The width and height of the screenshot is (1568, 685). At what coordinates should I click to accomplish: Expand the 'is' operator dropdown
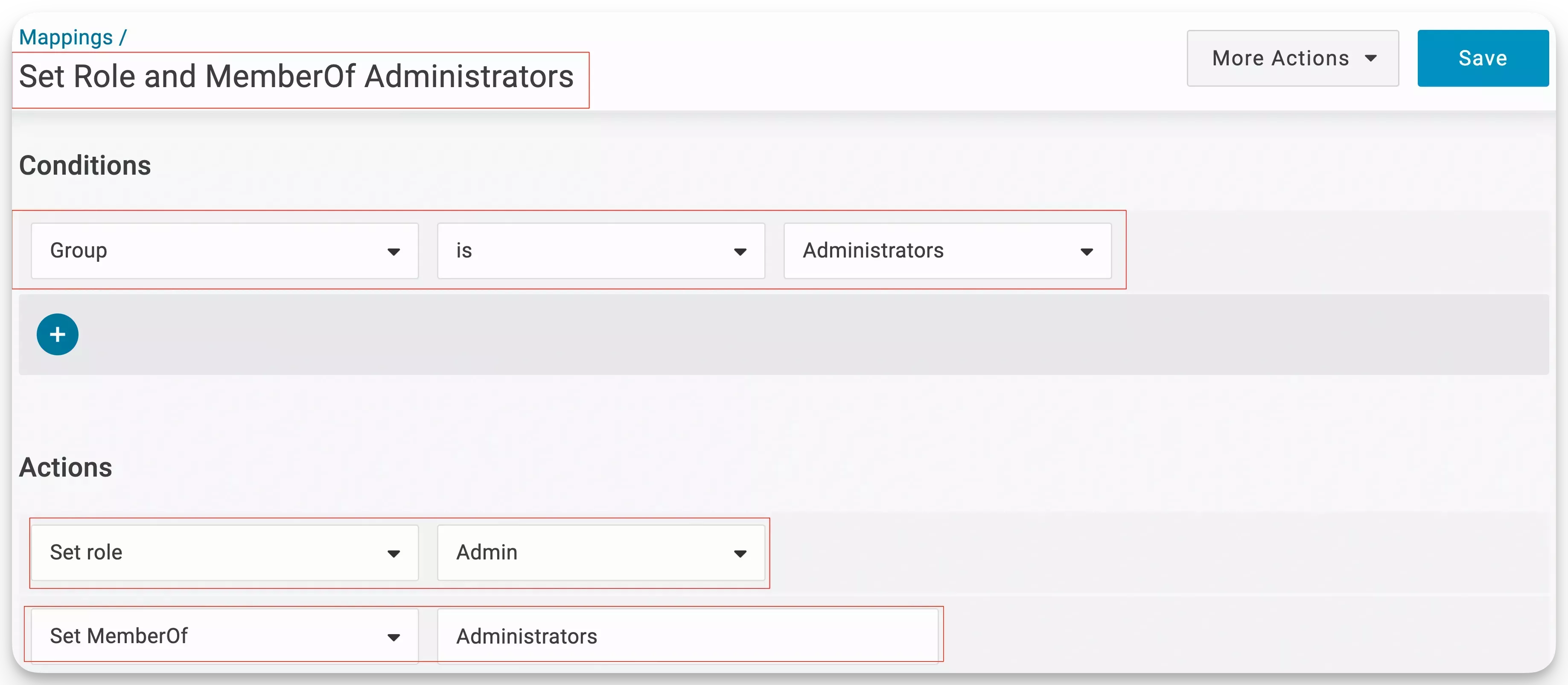(x=600, y=251)
